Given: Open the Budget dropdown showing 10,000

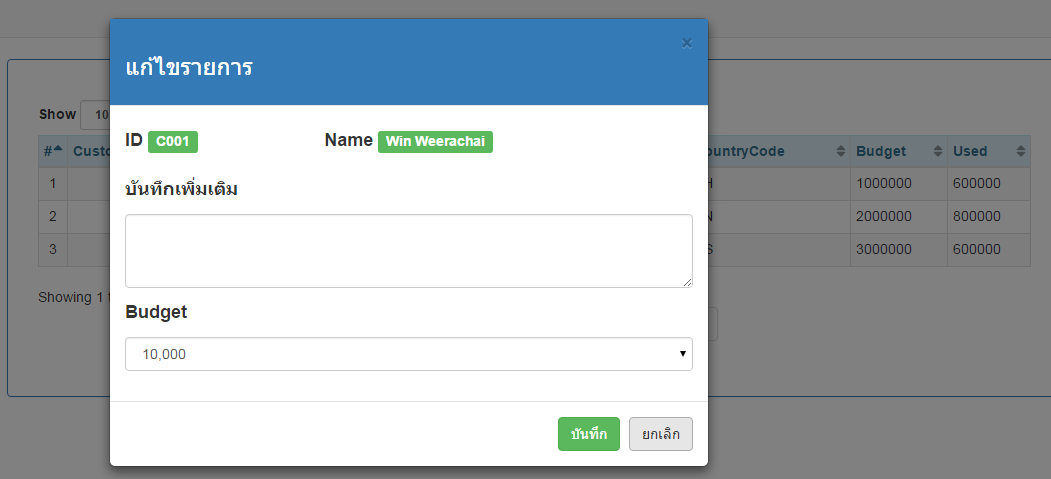Looking at the screenshot, I should (408, 354).
